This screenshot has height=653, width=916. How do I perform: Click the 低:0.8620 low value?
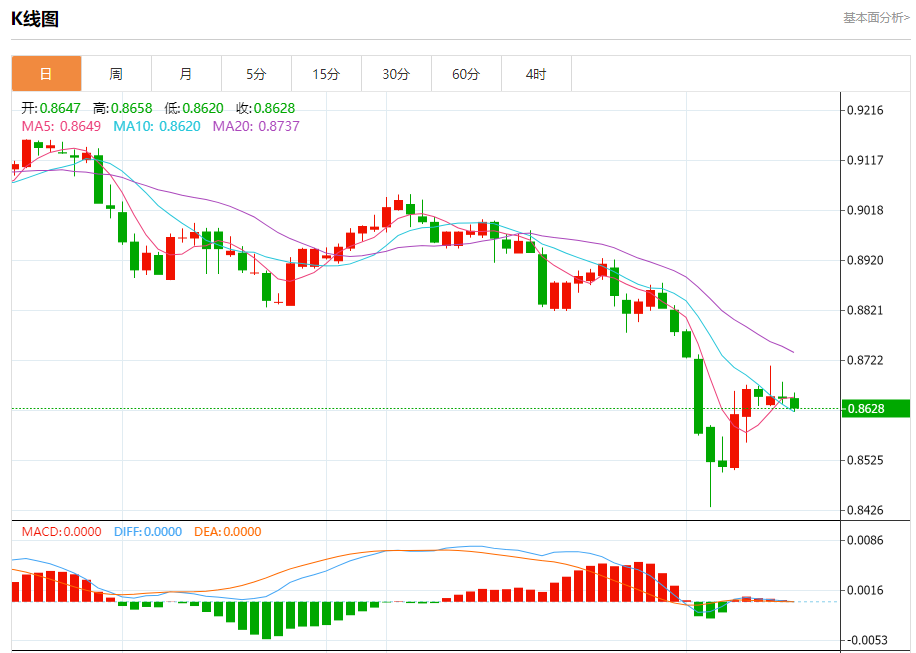click(194, 108)
